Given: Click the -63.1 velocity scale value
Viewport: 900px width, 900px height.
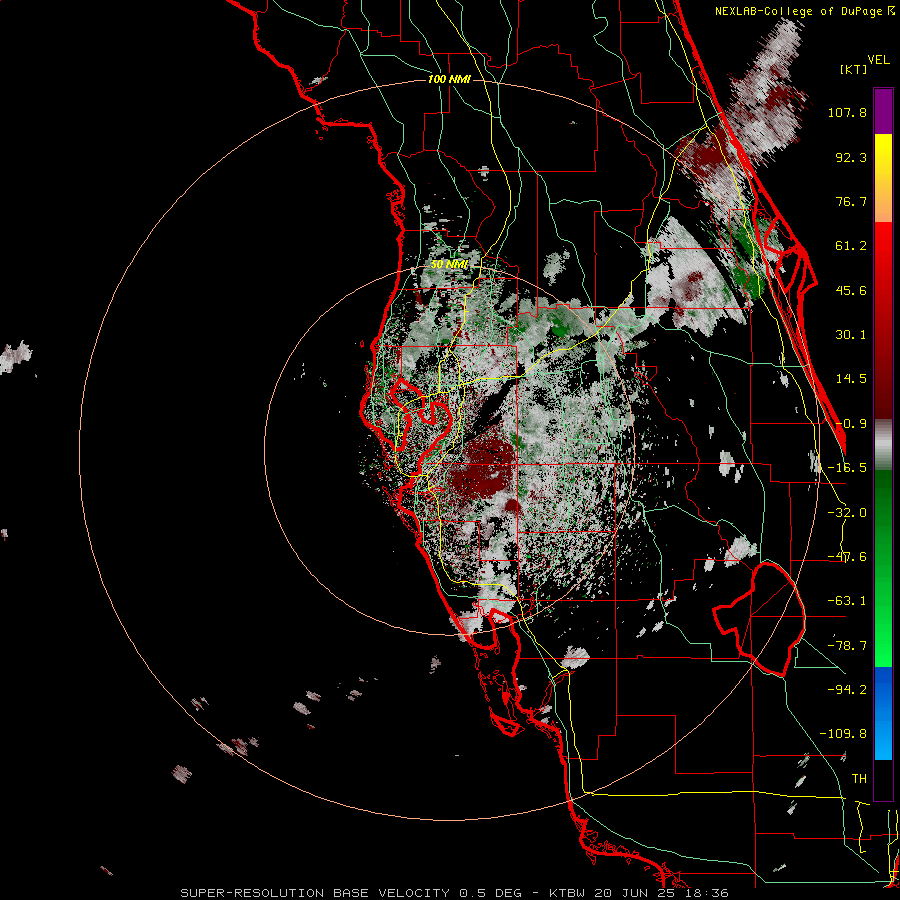Looking at the screenshot, I should click(x=847, y=601).
